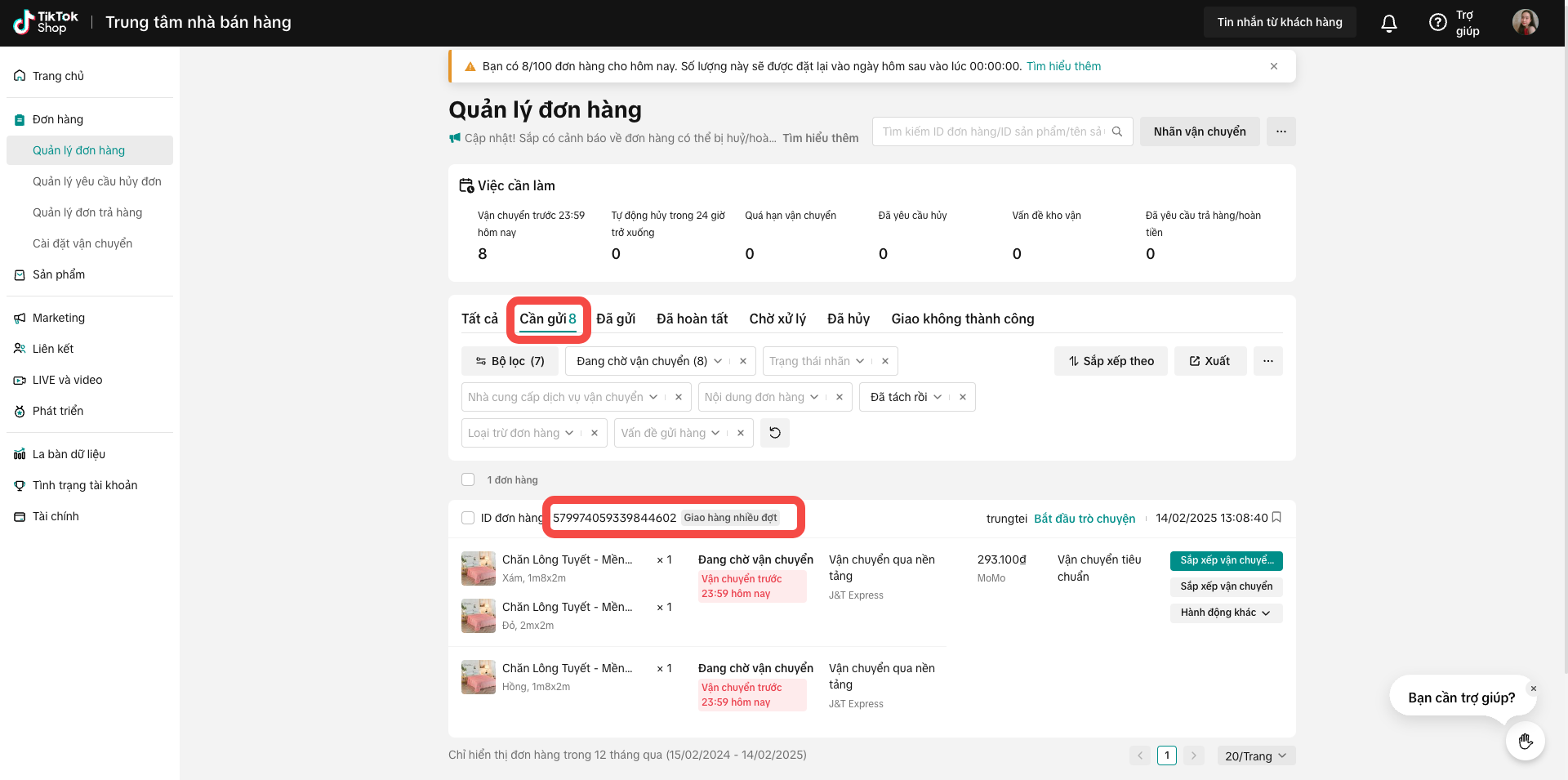Open more options next to Xuất
Screen dimensions: 1568x780
pos(1267,361)
